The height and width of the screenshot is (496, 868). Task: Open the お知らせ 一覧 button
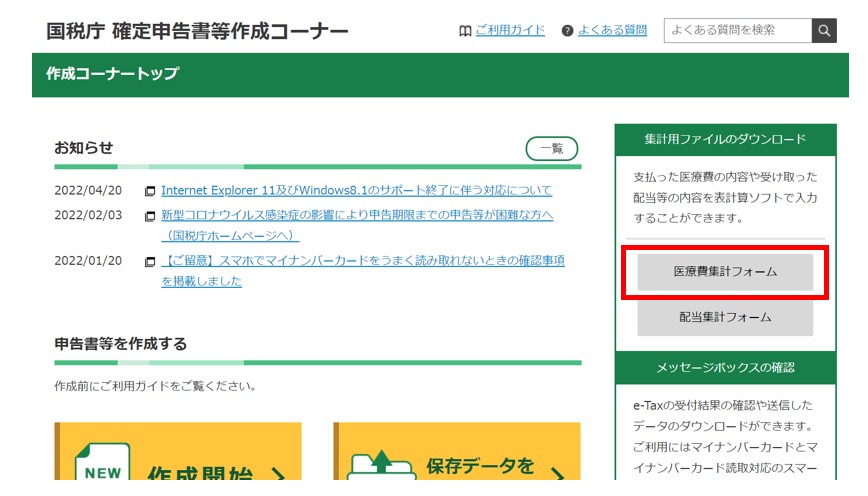(x=551, y=148)
